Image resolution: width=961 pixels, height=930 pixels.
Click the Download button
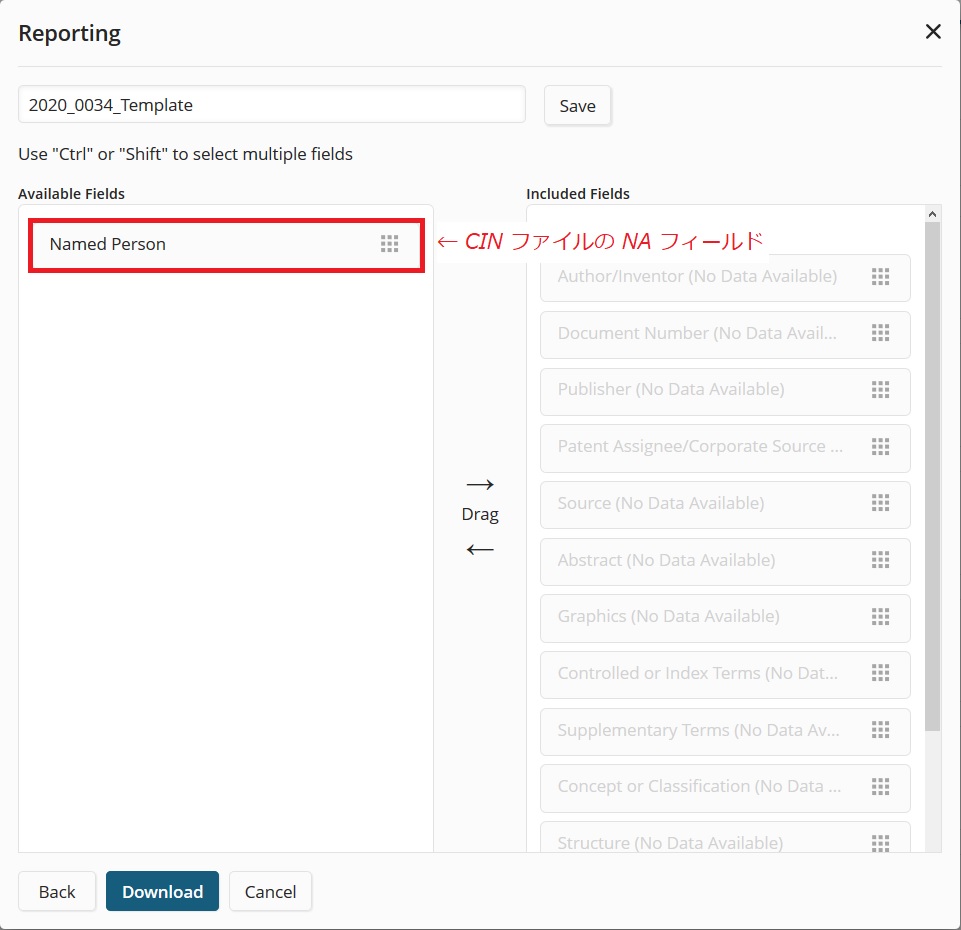pos(162,891)
